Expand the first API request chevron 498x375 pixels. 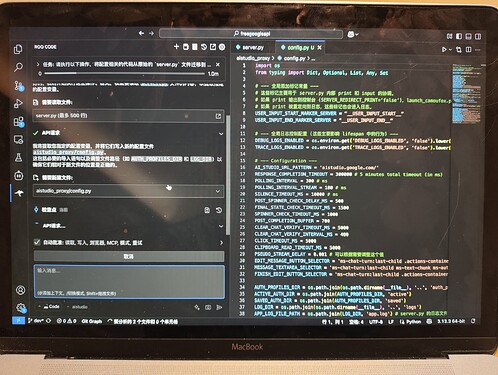coord(221,134)
